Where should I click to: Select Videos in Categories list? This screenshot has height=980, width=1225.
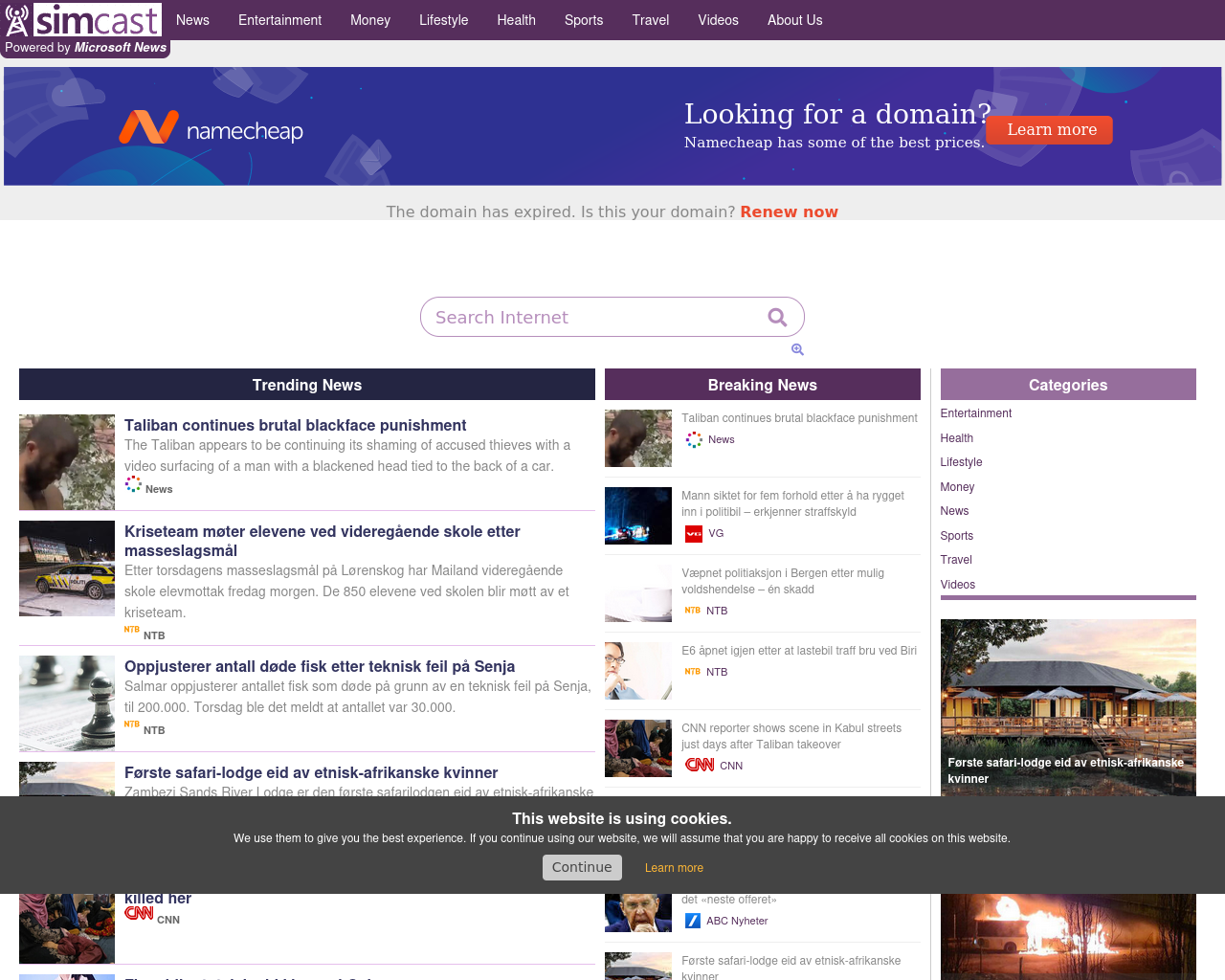(x=957, y=585)
